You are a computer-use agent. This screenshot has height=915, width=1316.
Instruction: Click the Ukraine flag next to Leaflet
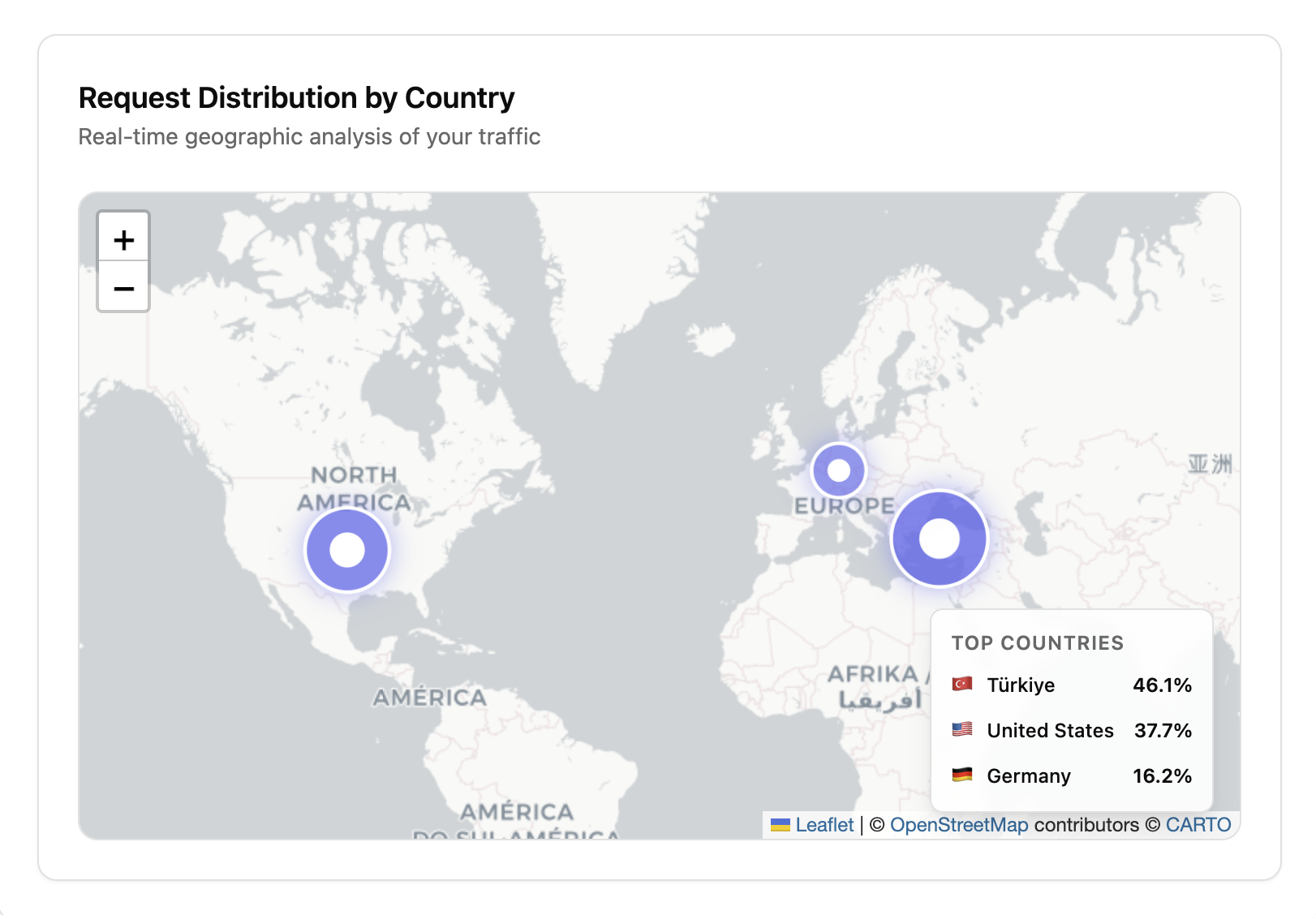781,825
